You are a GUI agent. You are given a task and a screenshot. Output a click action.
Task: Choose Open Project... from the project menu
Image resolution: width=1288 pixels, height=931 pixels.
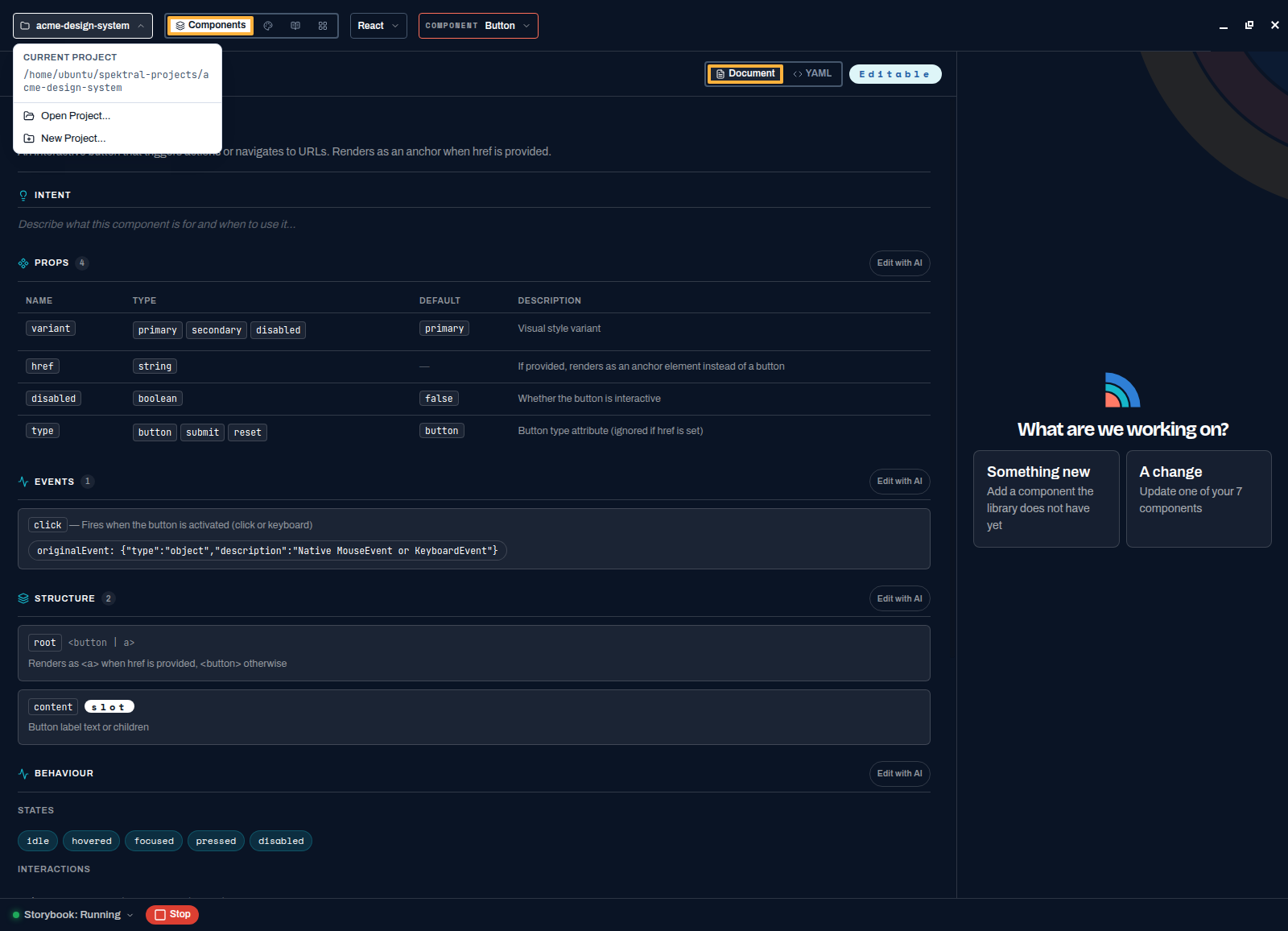point(118,116)
